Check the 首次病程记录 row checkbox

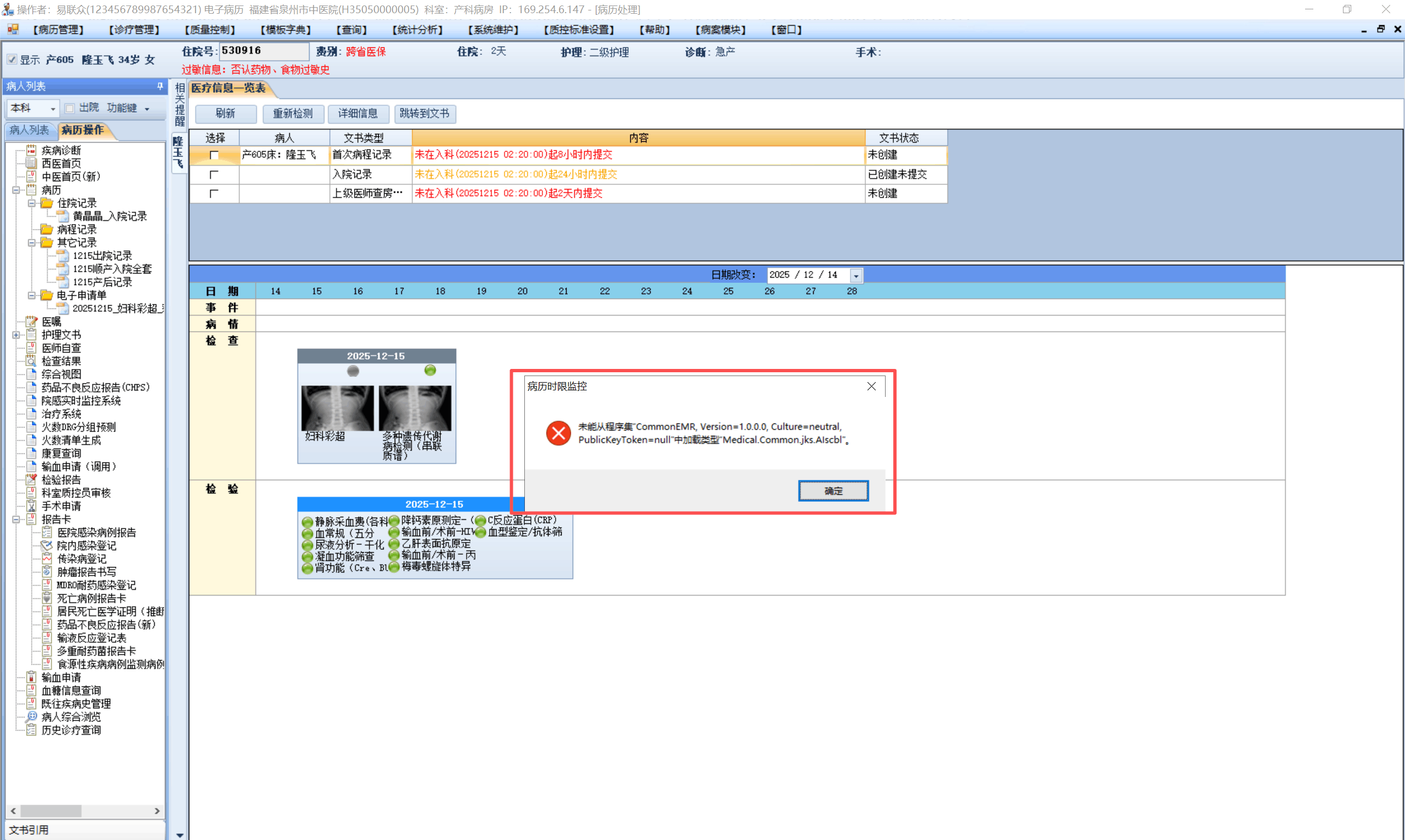214,155
